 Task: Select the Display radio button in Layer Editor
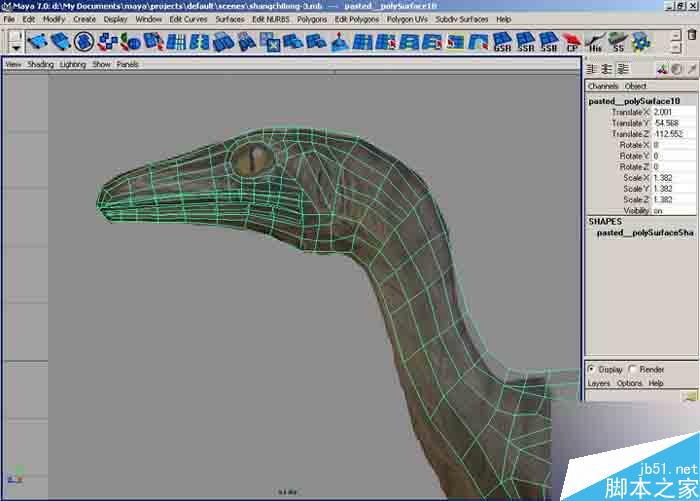click(x=592, y=369)
